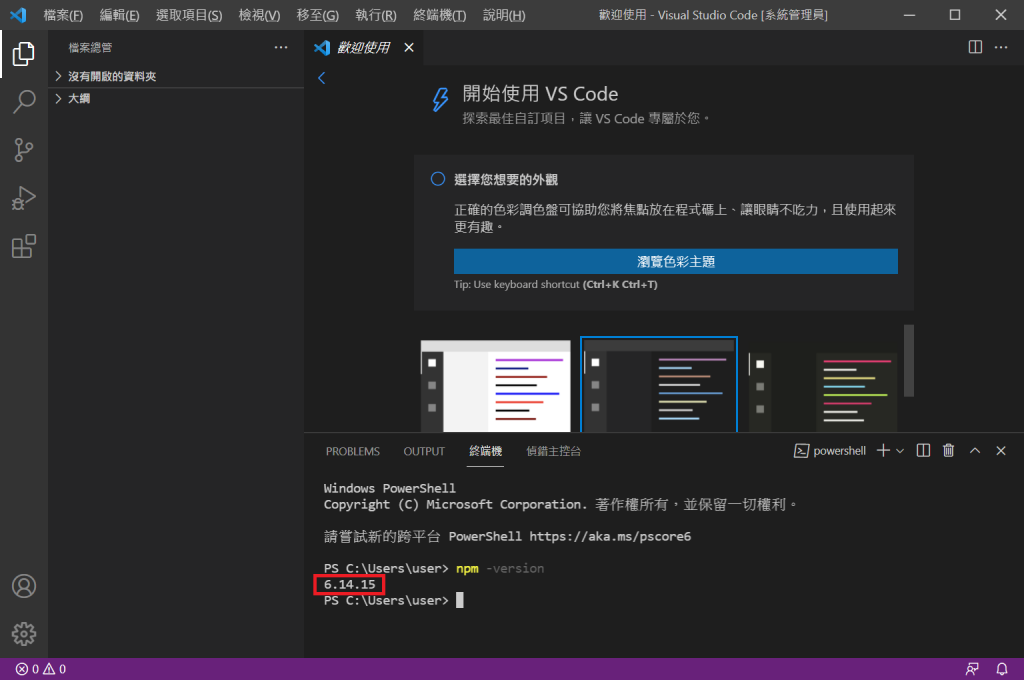Screen dimensions: 1024x680
Task: Select the high contrast theme thumbnail
Action: [823, 391]
